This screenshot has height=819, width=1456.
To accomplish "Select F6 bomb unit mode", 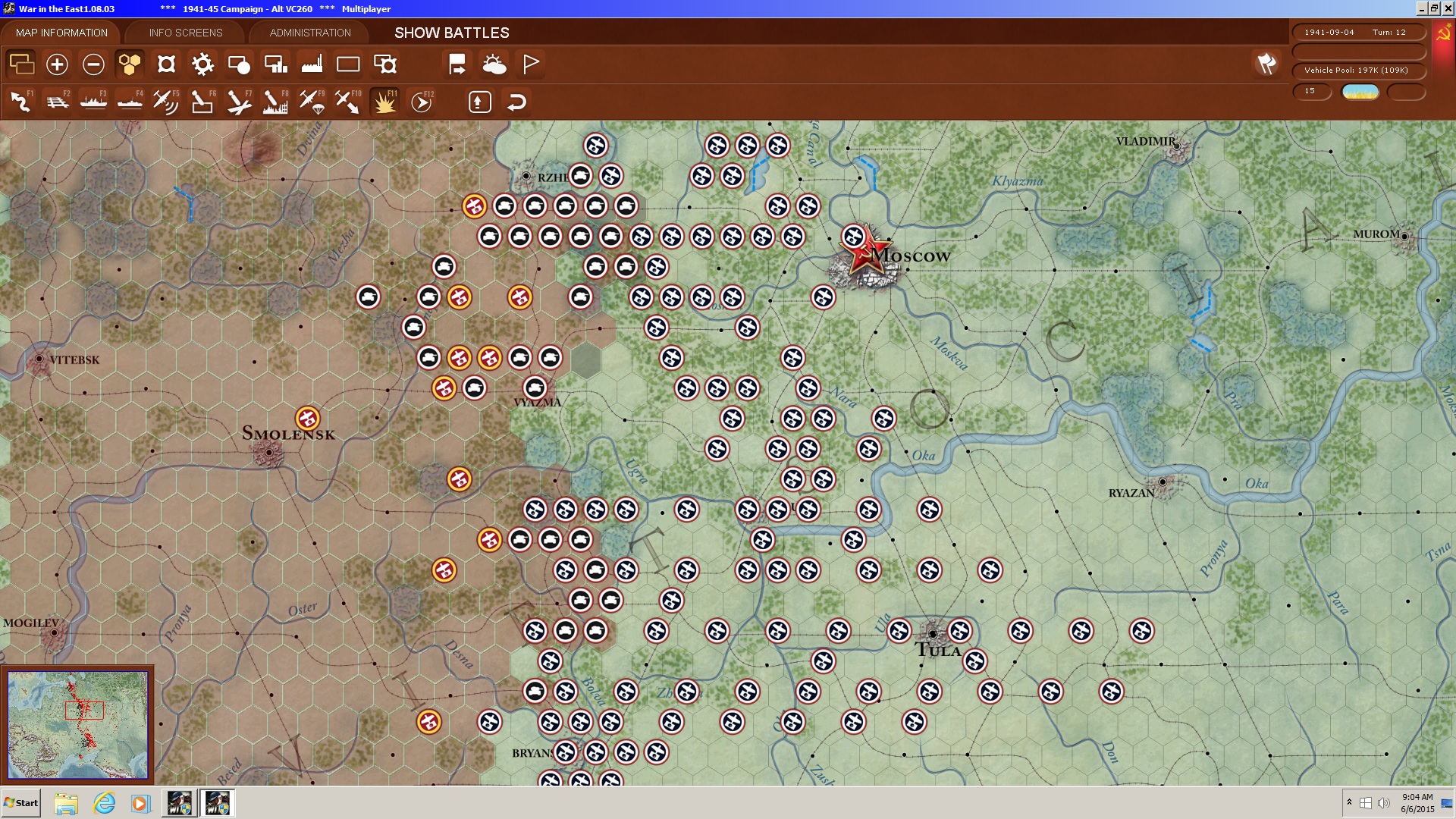I will click(202, 102).
